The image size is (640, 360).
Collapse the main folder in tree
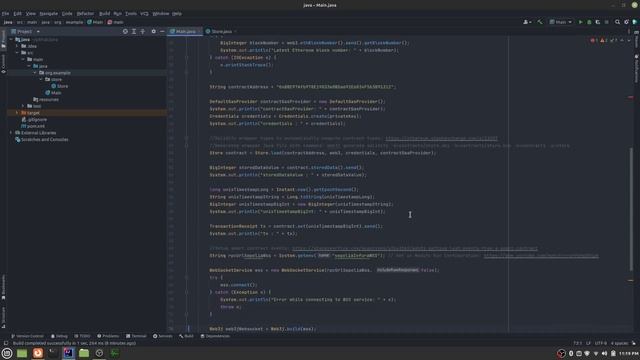23,59
